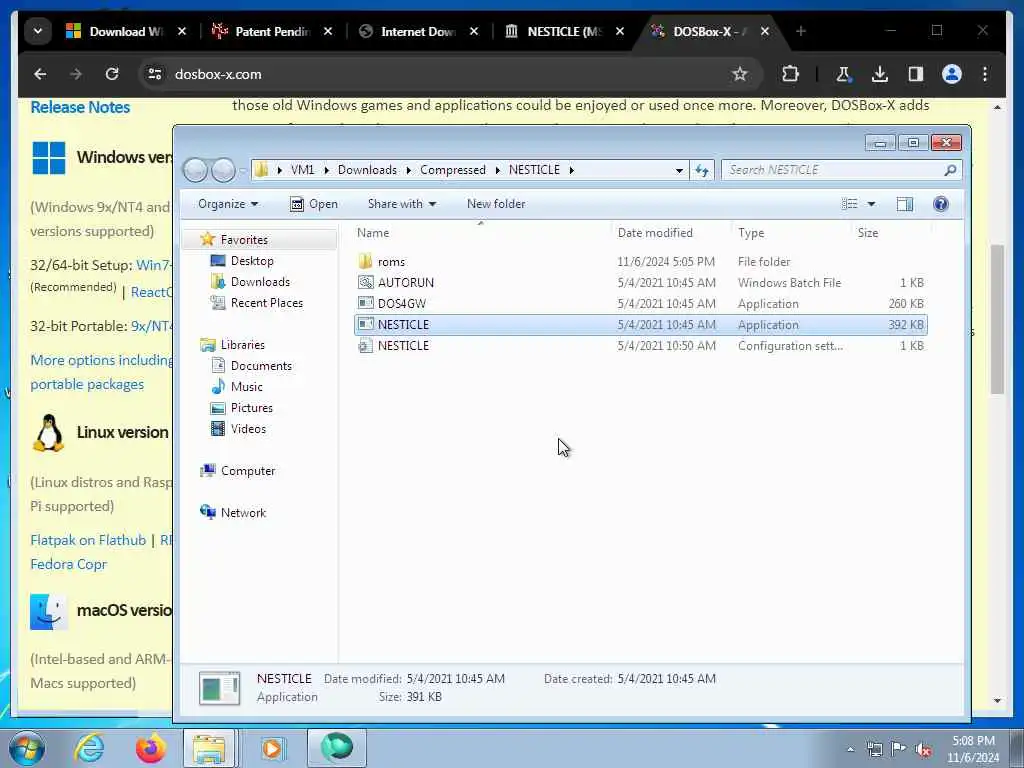Screen dimensions: 1024x768
Task: Select the NESTICLE application file row
Action: coord(641,325)
